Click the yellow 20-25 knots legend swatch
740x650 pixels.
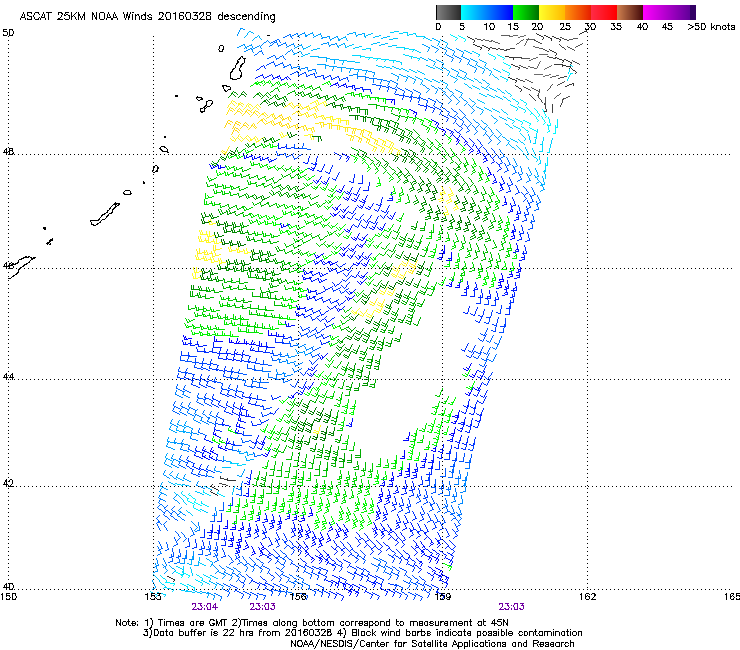552,12
